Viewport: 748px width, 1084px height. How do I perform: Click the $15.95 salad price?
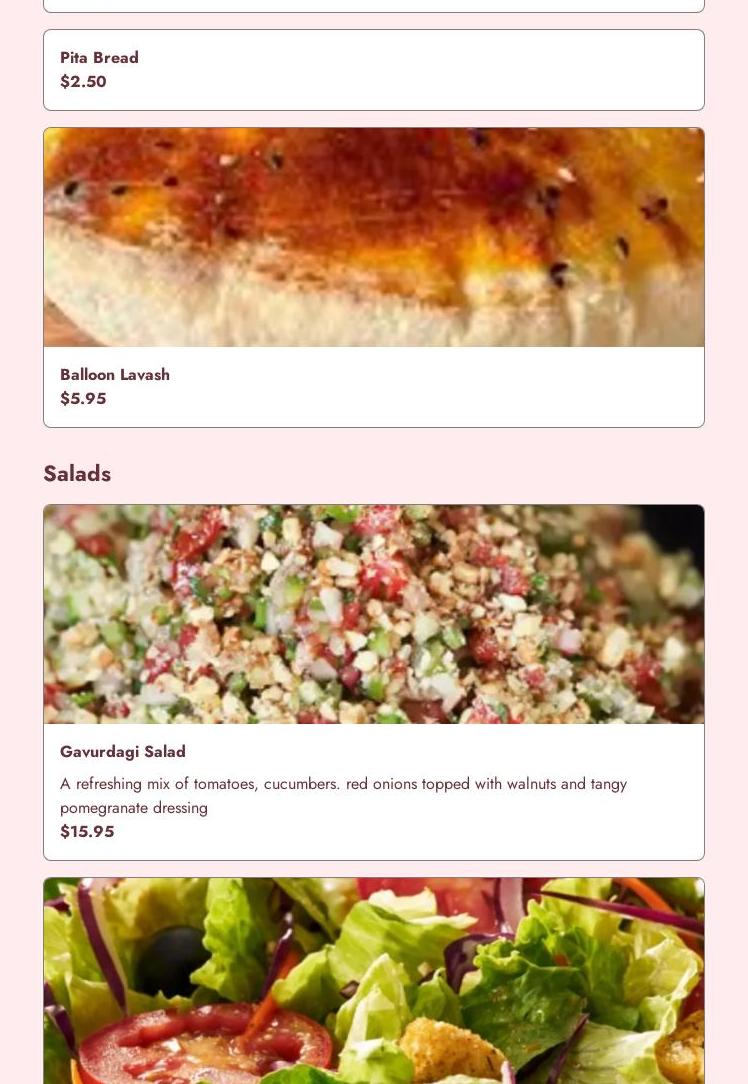tap(87, 832)
